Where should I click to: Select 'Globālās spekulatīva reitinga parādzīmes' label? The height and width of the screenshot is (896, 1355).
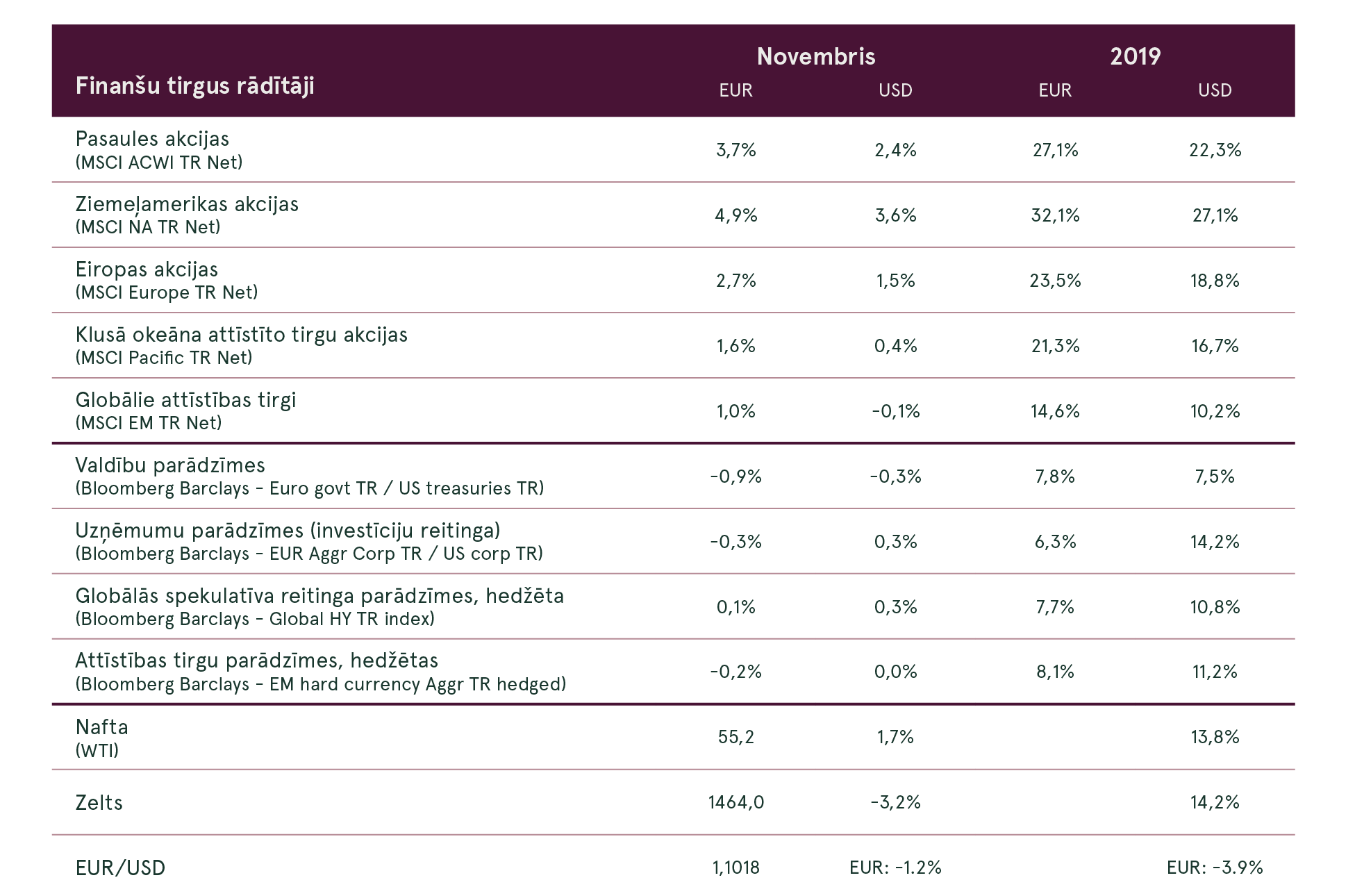point(319,596)
